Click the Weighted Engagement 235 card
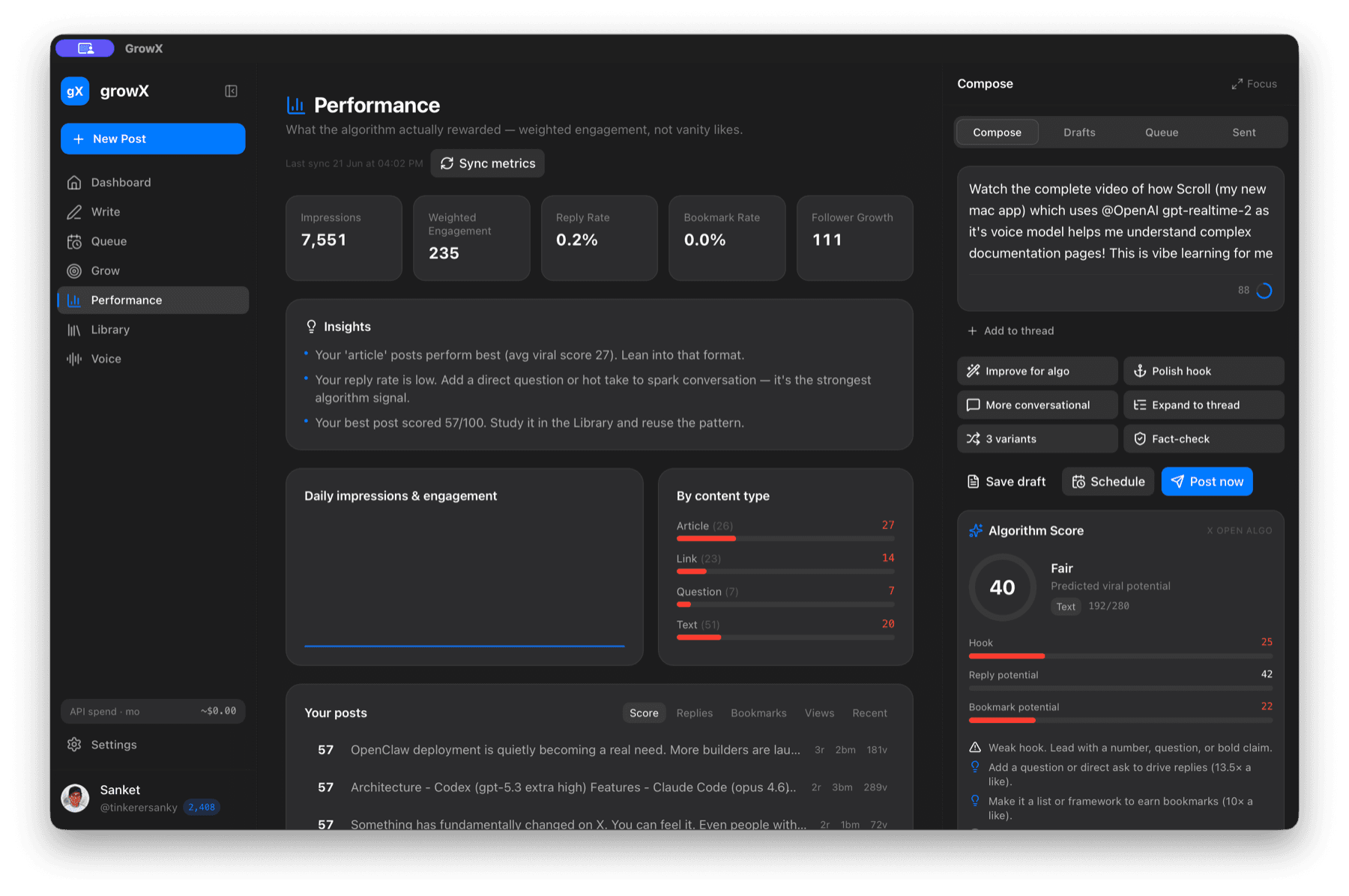1349x896 pixels. tap(471, 238)
